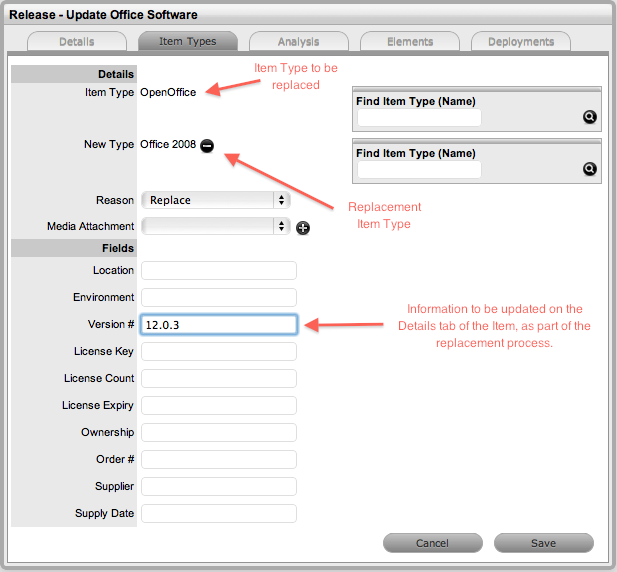Focus the lower Find Item Type field

pos(419,170)
